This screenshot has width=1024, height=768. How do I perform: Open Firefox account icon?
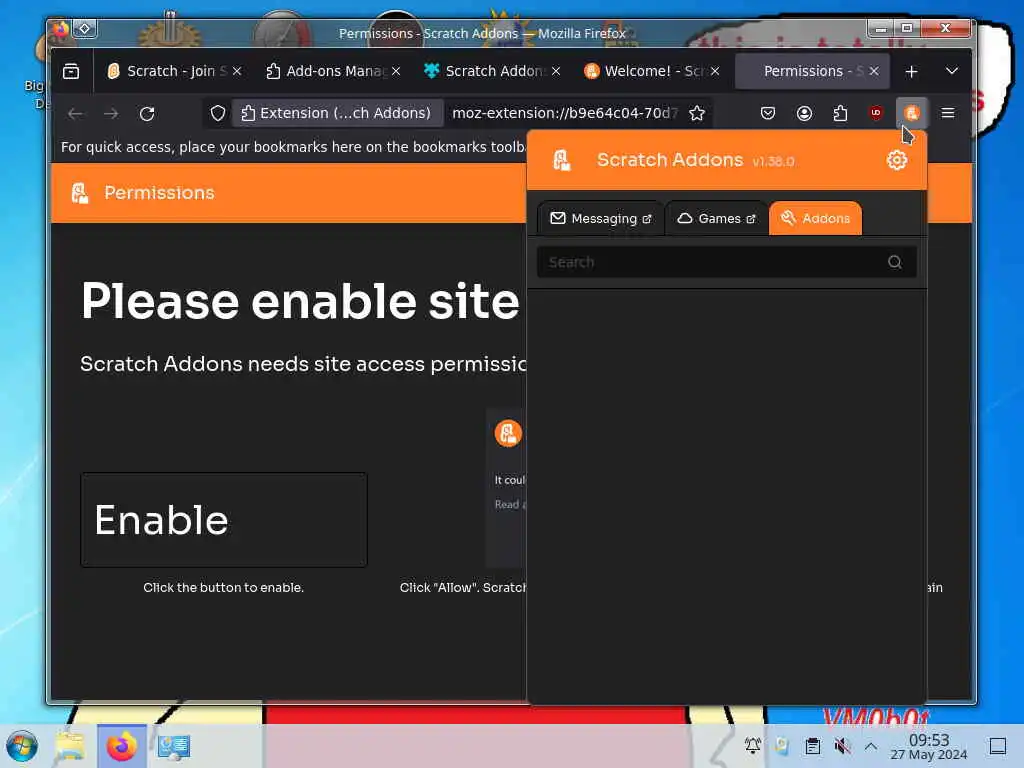click(x=804, y=113)
